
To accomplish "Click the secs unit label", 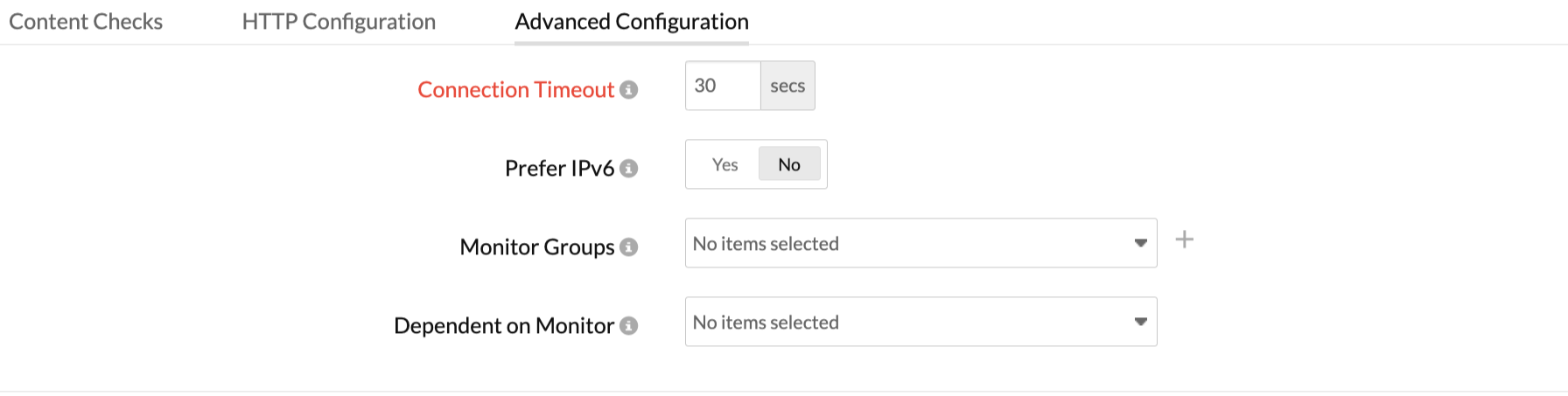I will click(787, 86).
